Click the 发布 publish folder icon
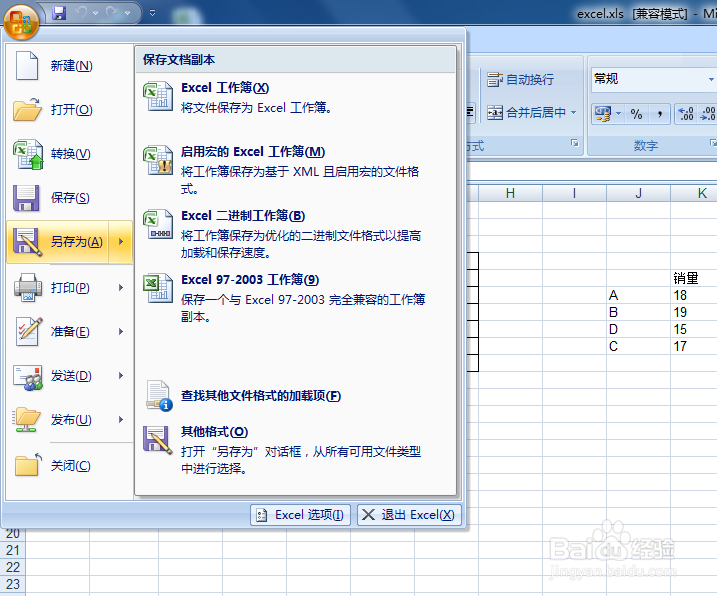The image size is (717, 596). (x=27, y=419)
